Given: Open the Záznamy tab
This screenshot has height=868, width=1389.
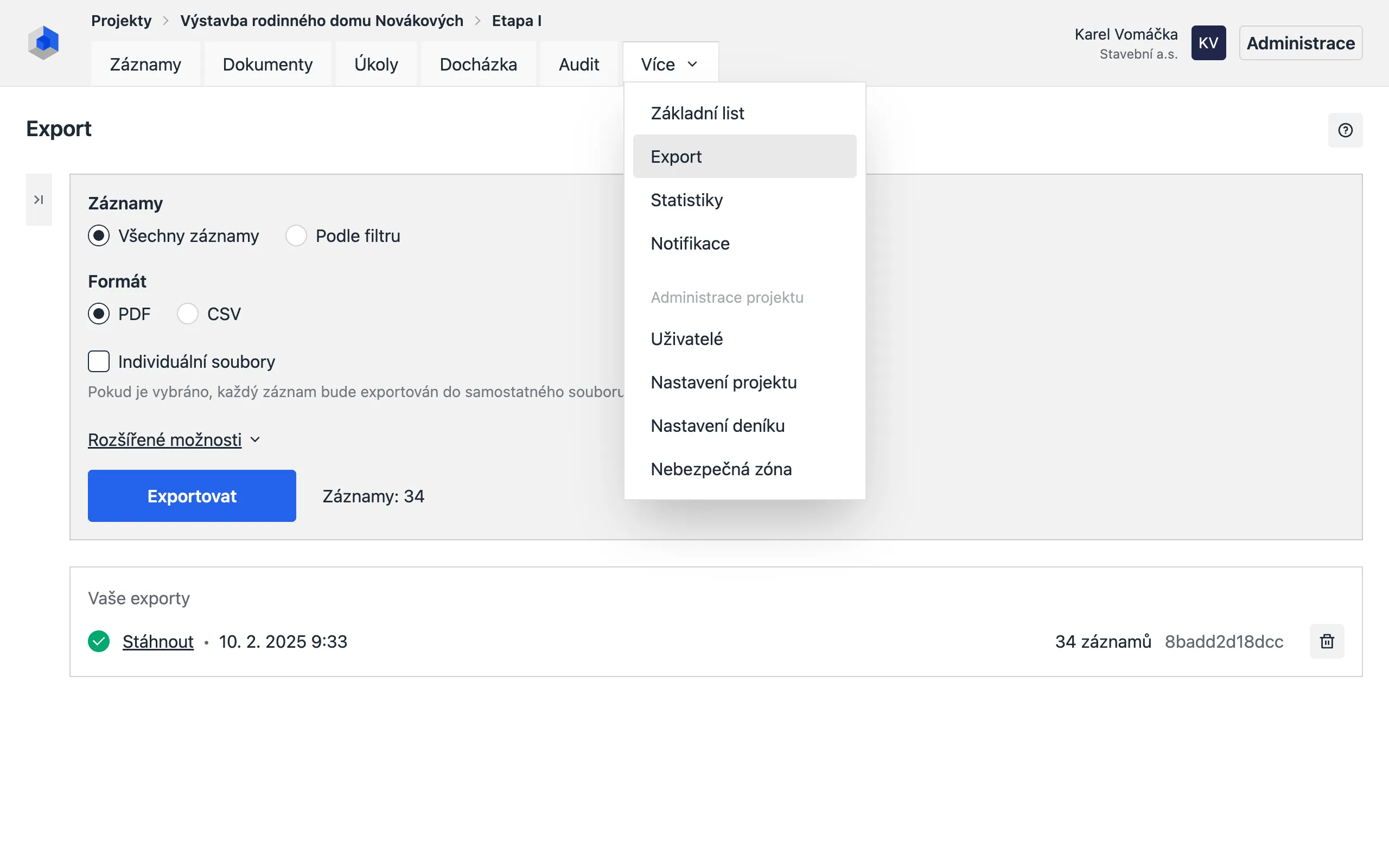Looking at the screenshot, I should [146, 65].
